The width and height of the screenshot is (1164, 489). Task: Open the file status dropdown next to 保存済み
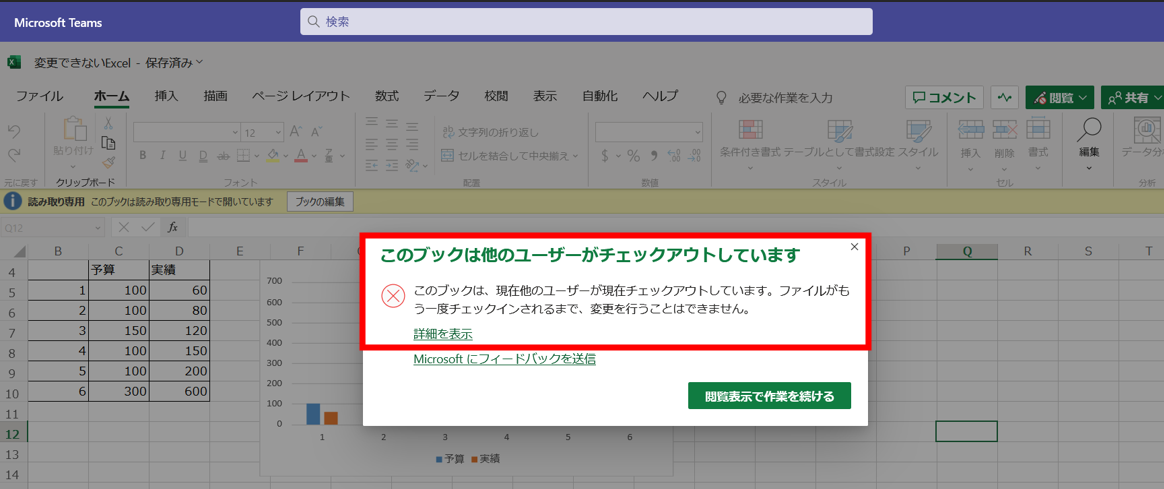coord(199,63)
